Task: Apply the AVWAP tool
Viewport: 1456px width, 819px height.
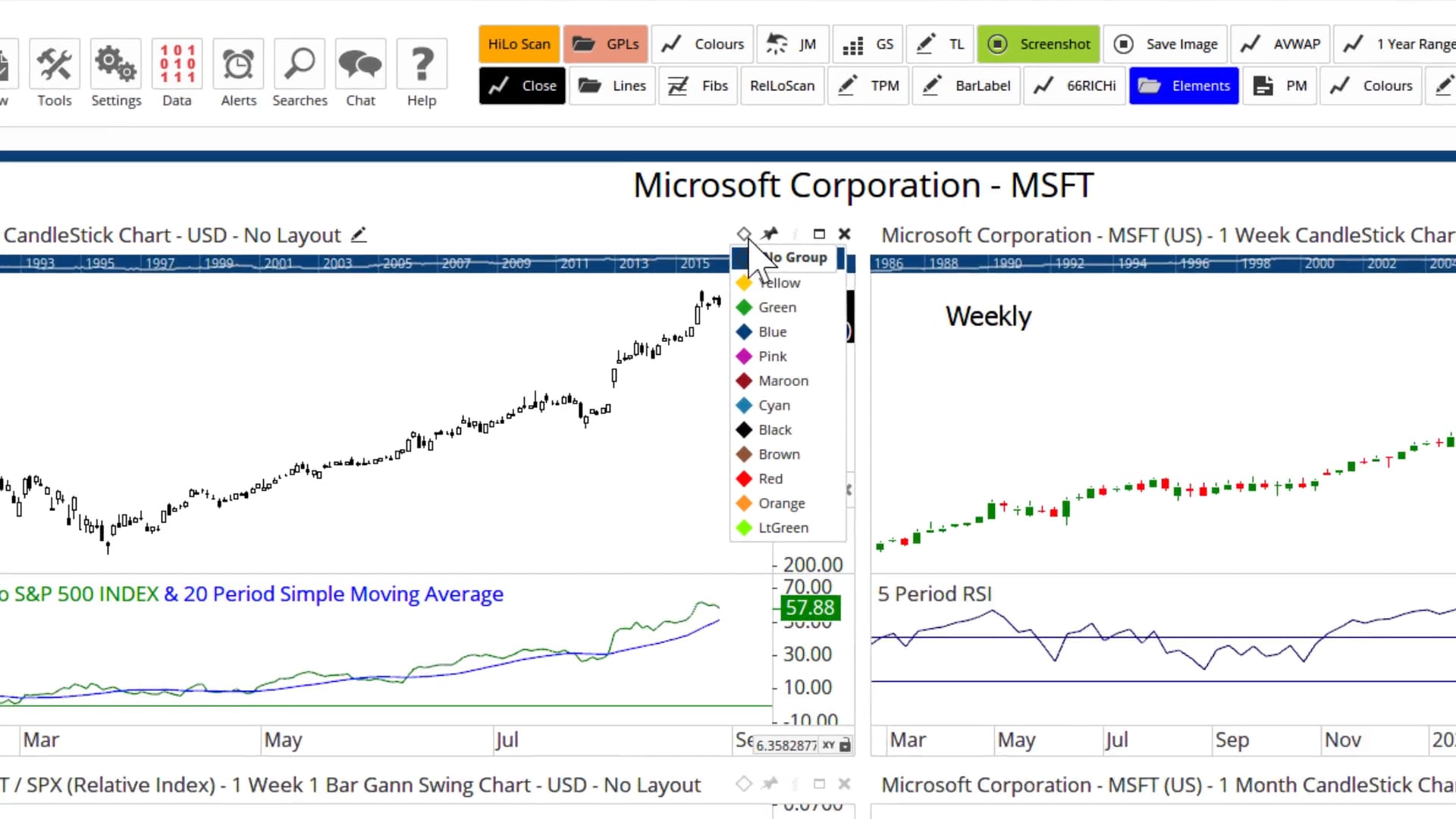Action: pos(1280,44)
